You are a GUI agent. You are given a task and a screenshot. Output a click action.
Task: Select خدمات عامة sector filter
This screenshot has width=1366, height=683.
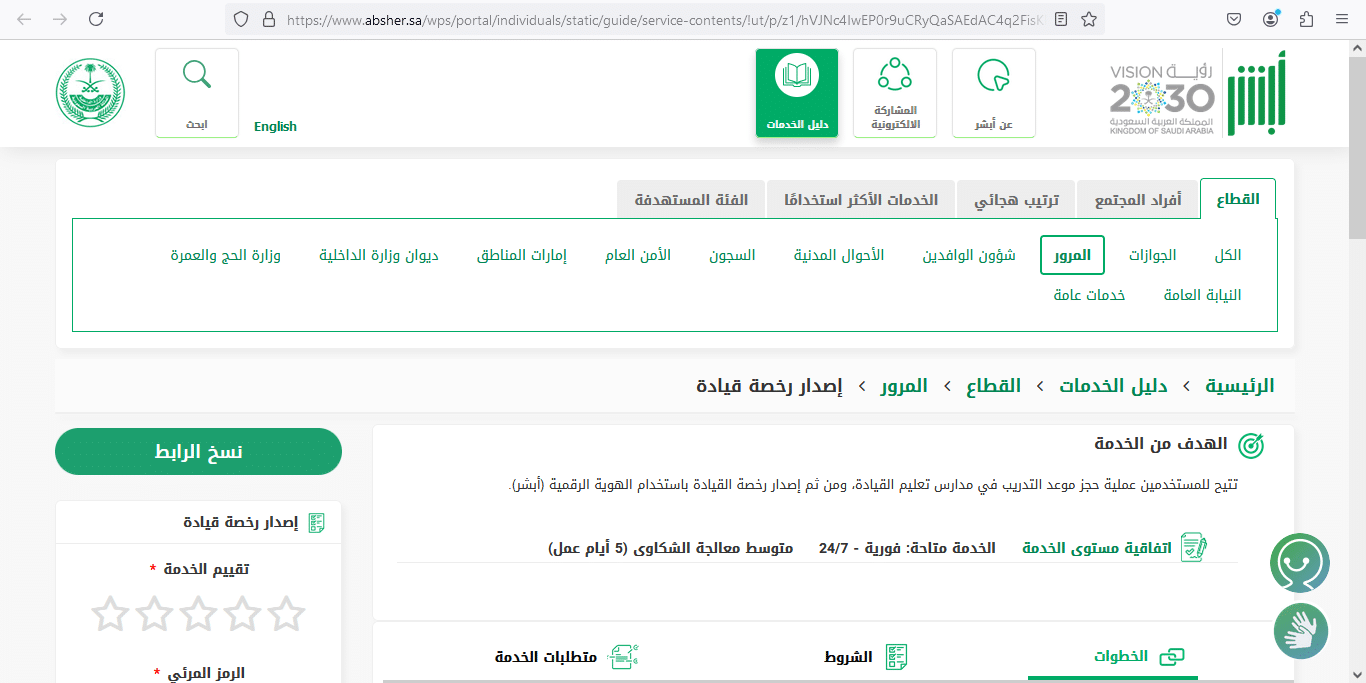[x=1089, y=295]
